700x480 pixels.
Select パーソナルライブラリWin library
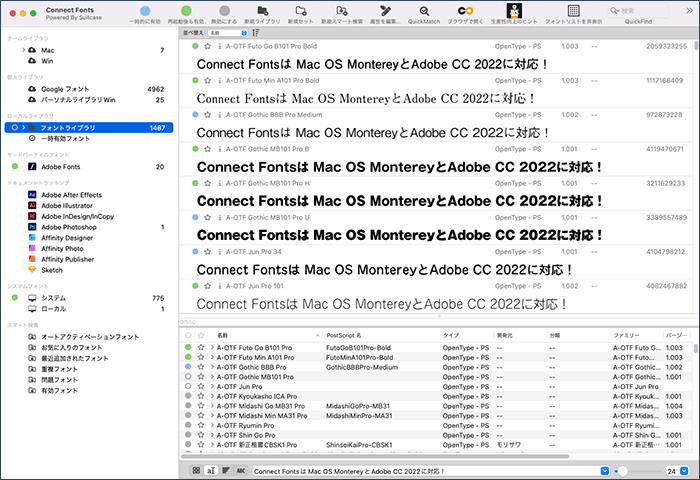point(78,100)
